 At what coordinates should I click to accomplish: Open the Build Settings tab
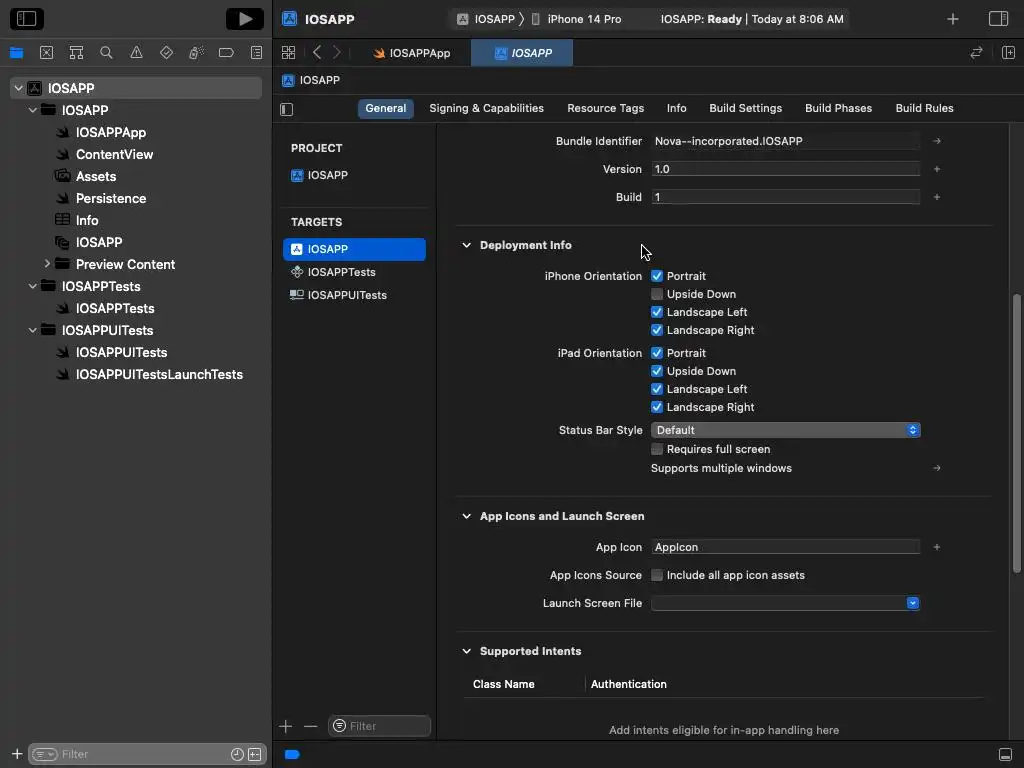tap(746, 108)
